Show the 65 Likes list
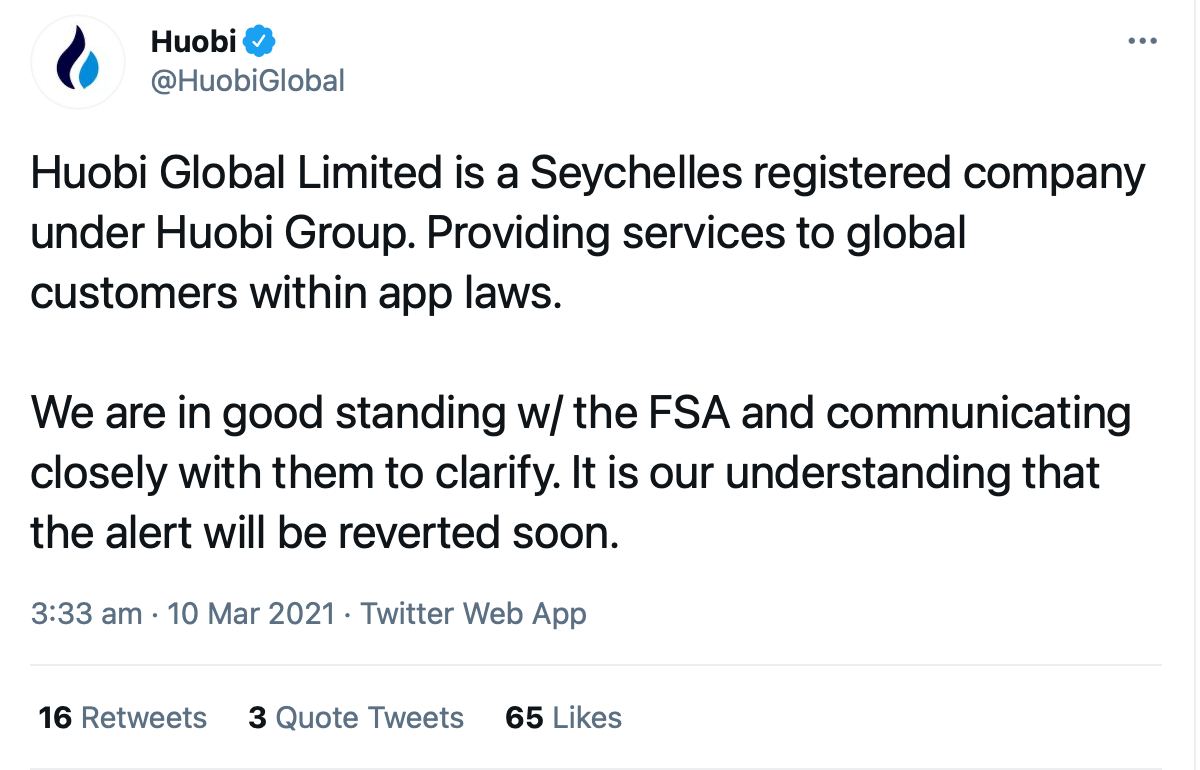The image size is (1200, 770). pyautogui.click(x=564, y=717)
